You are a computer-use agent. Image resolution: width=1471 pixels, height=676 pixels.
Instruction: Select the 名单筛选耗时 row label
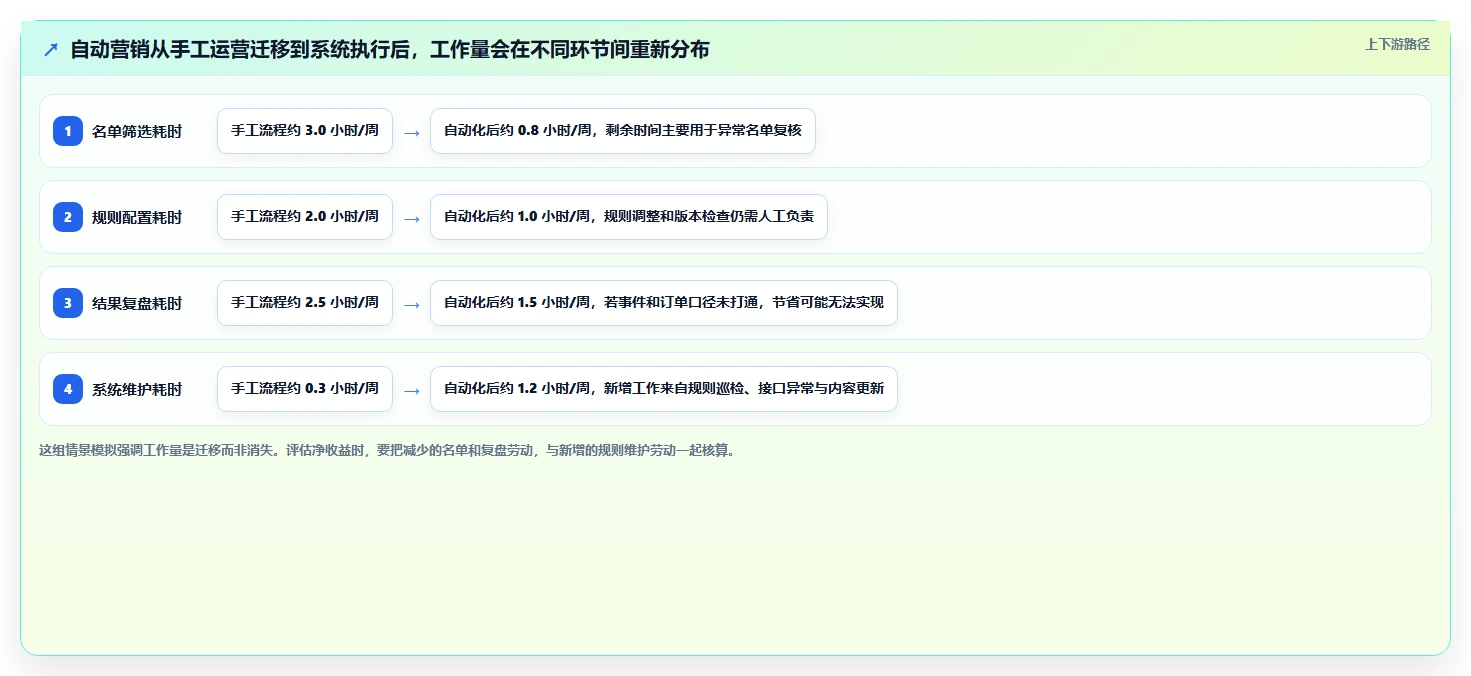pyautogui.click(x=137, y=131)
